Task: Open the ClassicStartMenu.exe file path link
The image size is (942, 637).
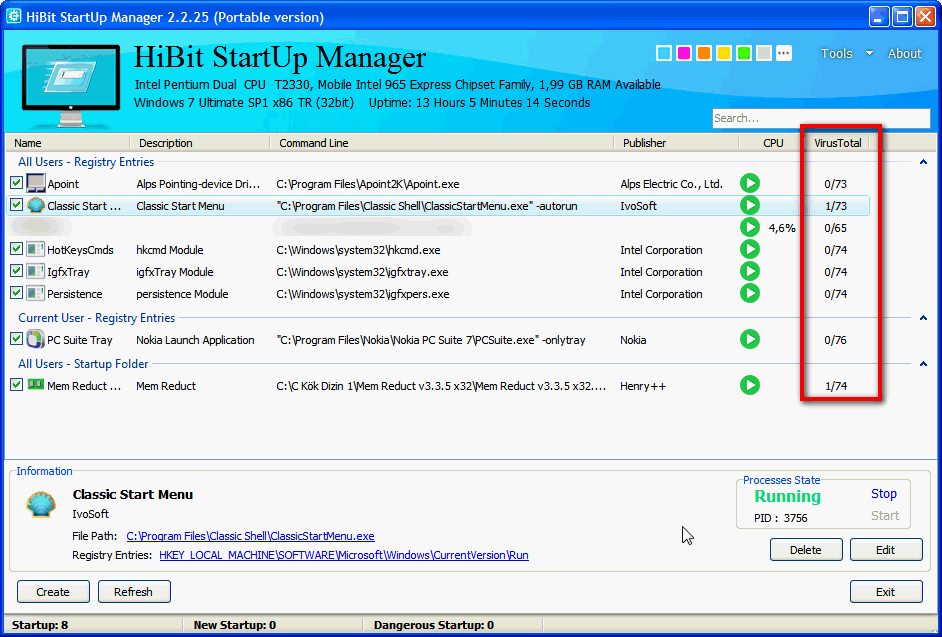Action: coord(251,536)
